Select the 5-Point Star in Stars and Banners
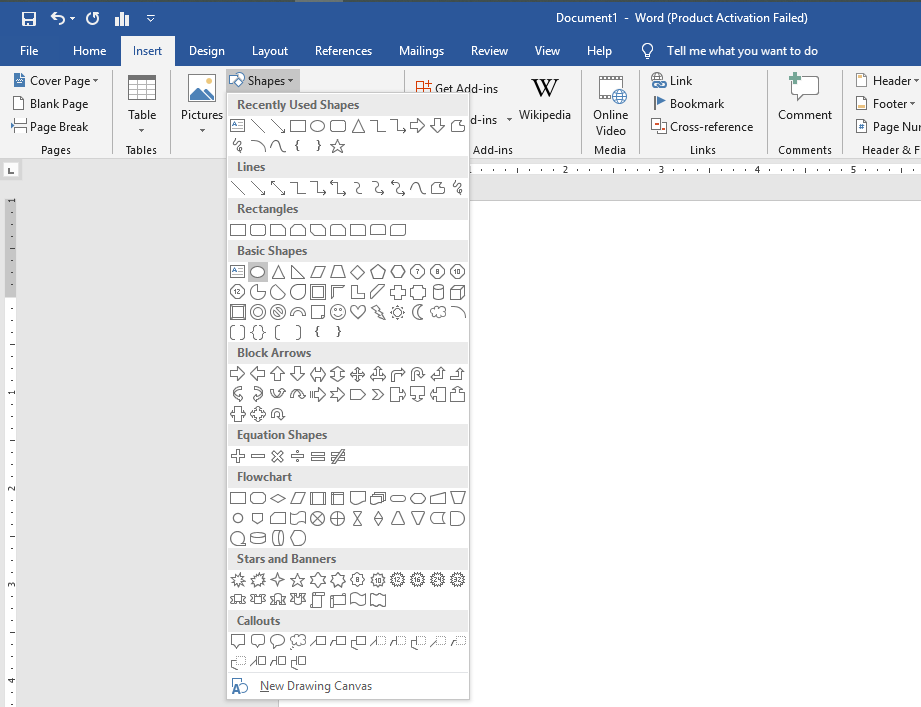 (x=298, y=580)
